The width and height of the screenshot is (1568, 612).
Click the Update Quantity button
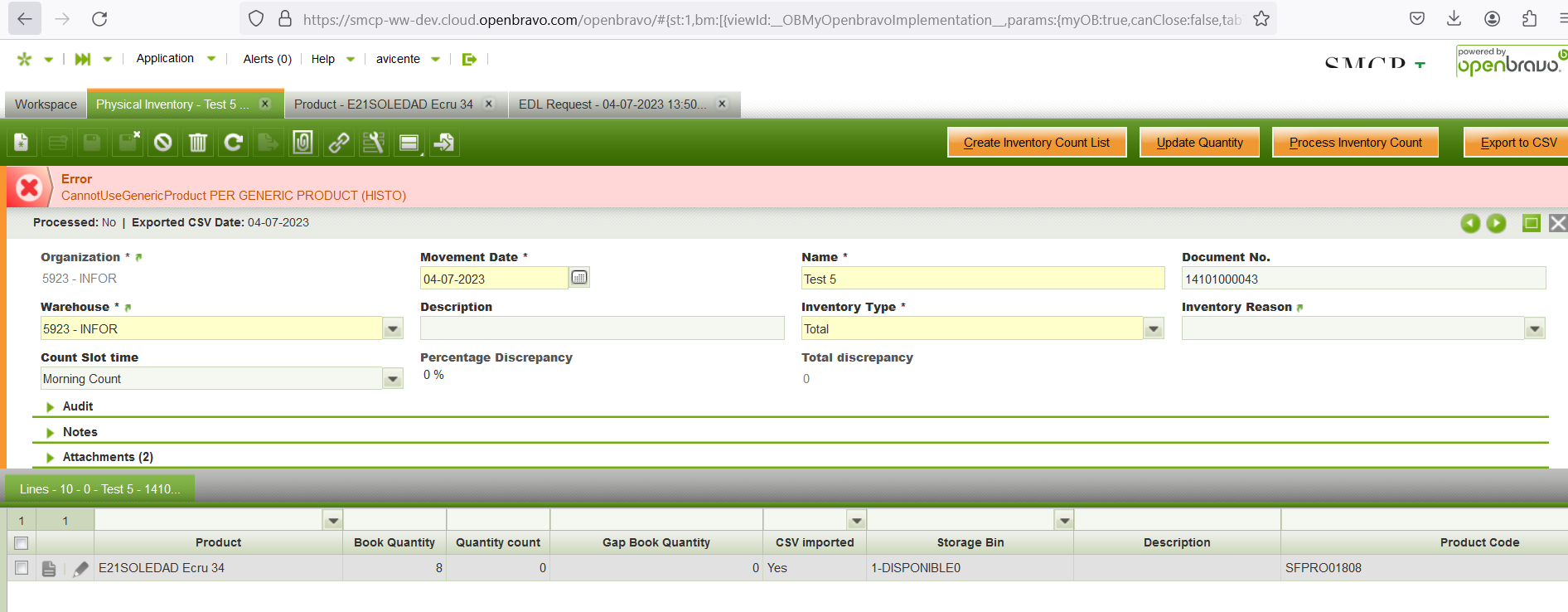(1200, 143)
